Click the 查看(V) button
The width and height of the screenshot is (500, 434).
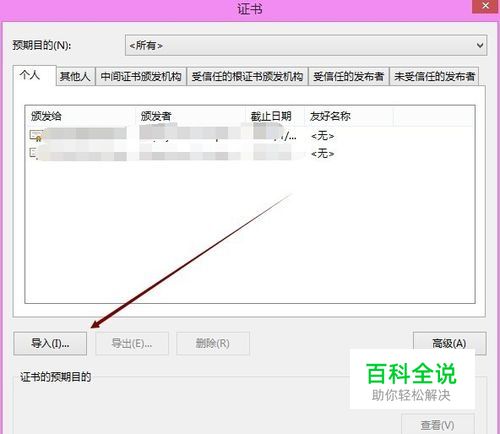[x=438, y=424]
